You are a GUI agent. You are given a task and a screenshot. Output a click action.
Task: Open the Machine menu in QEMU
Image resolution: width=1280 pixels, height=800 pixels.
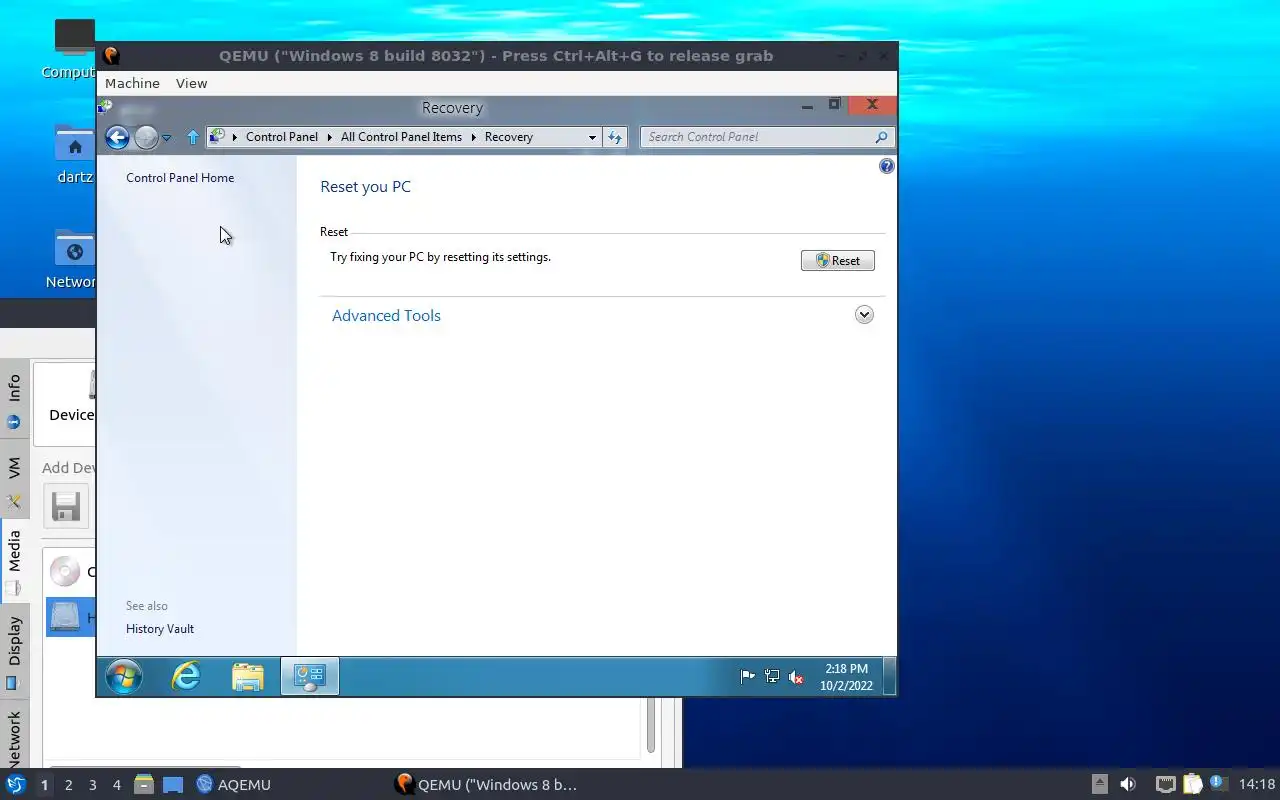click(132, 83)
